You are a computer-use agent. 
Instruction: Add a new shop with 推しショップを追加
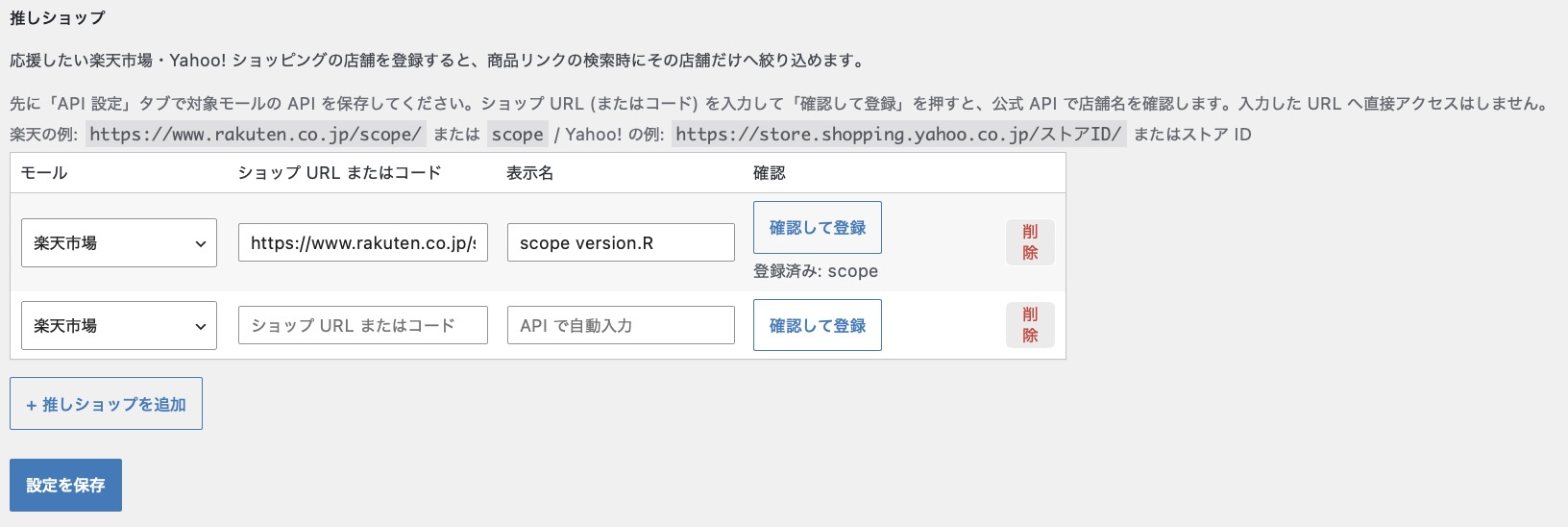tap(106, 404)
